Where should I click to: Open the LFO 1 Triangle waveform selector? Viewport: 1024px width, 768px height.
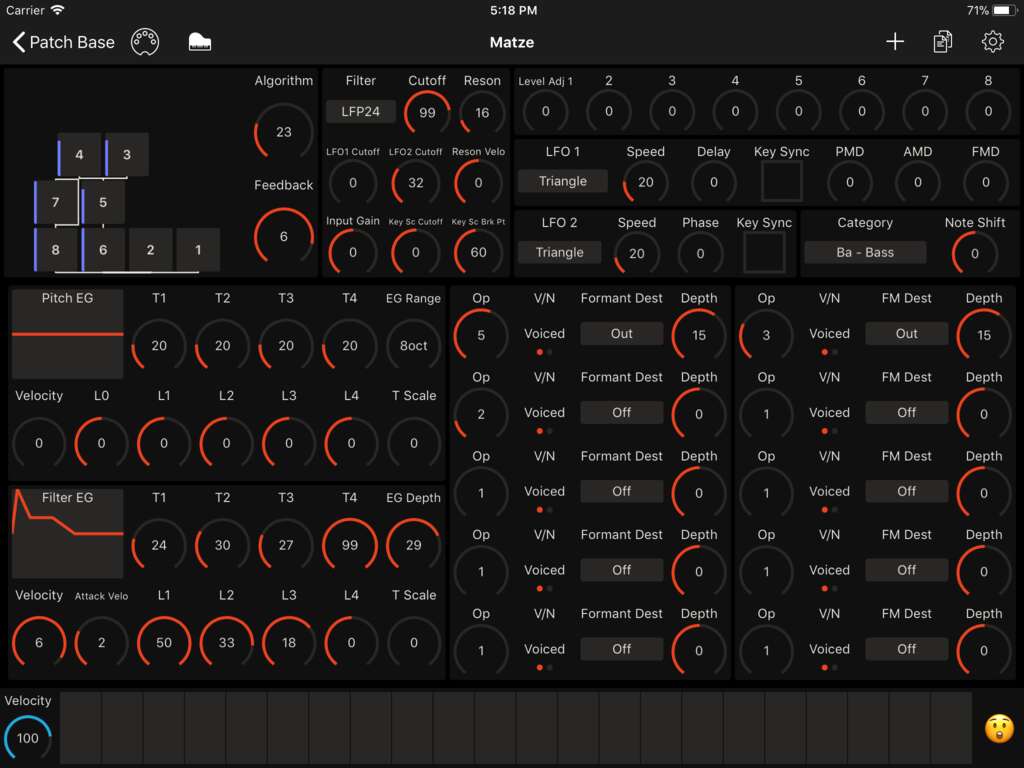point(563,182)
